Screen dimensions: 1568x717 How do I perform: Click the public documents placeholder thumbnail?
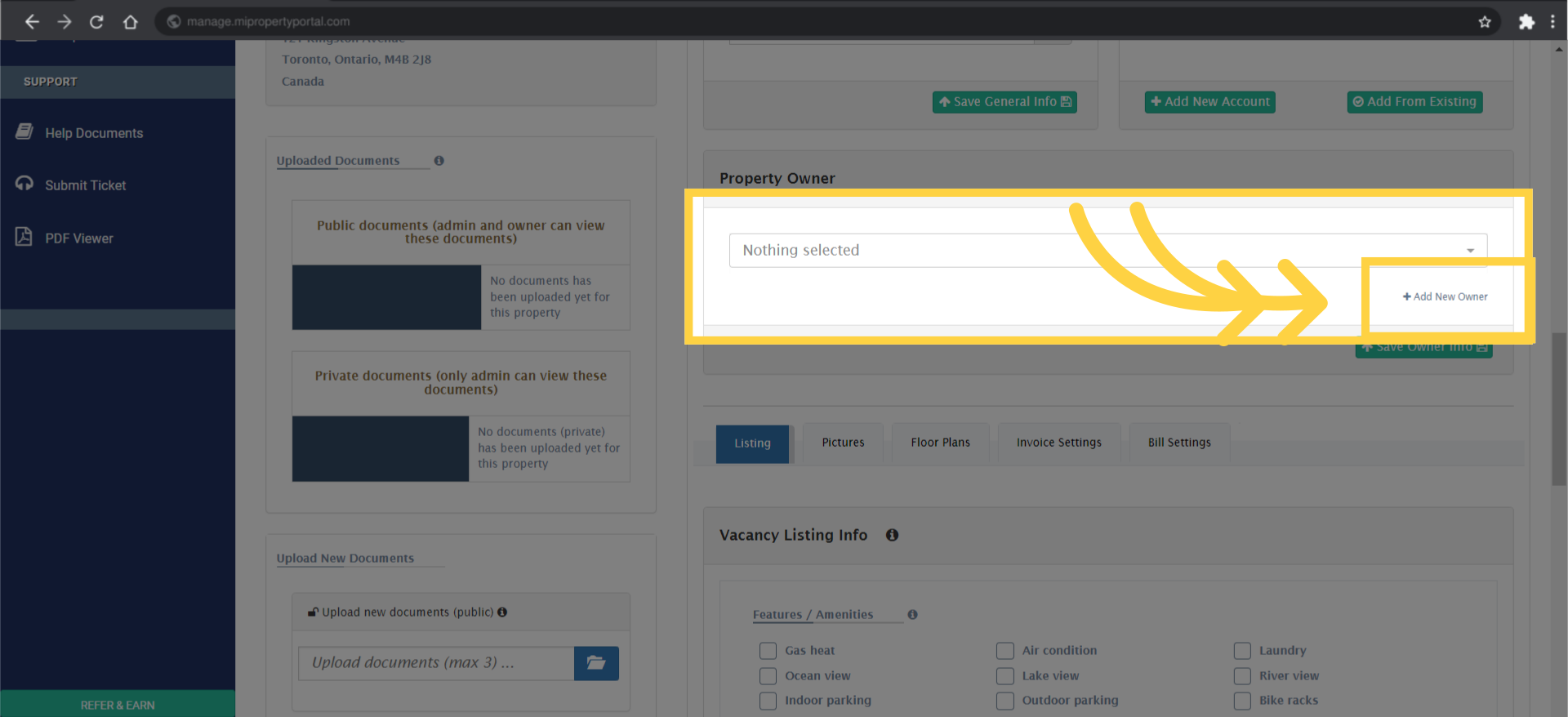pyautogui.click(x=386, y=297)
